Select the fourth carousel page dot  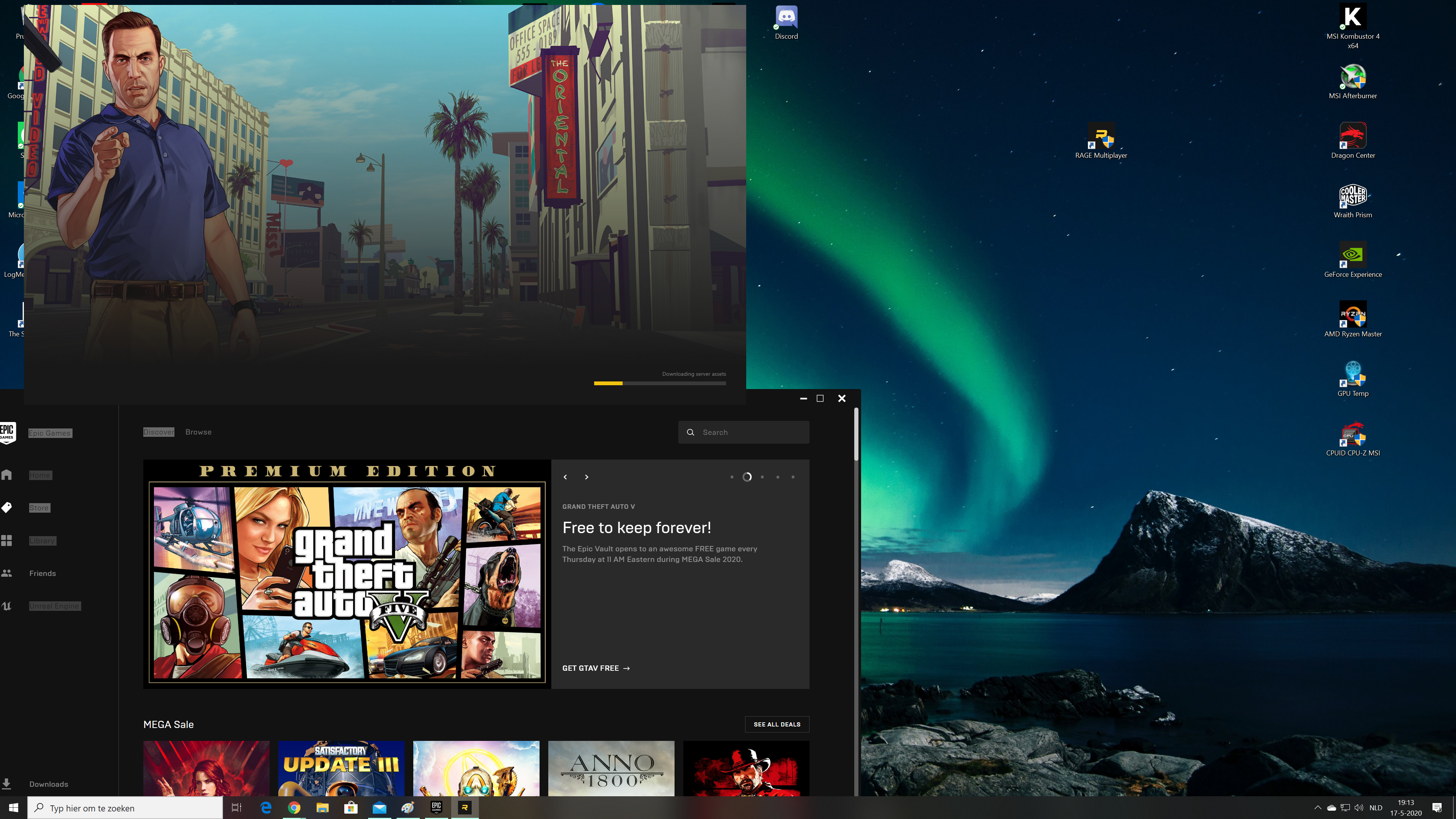[778, 477]
